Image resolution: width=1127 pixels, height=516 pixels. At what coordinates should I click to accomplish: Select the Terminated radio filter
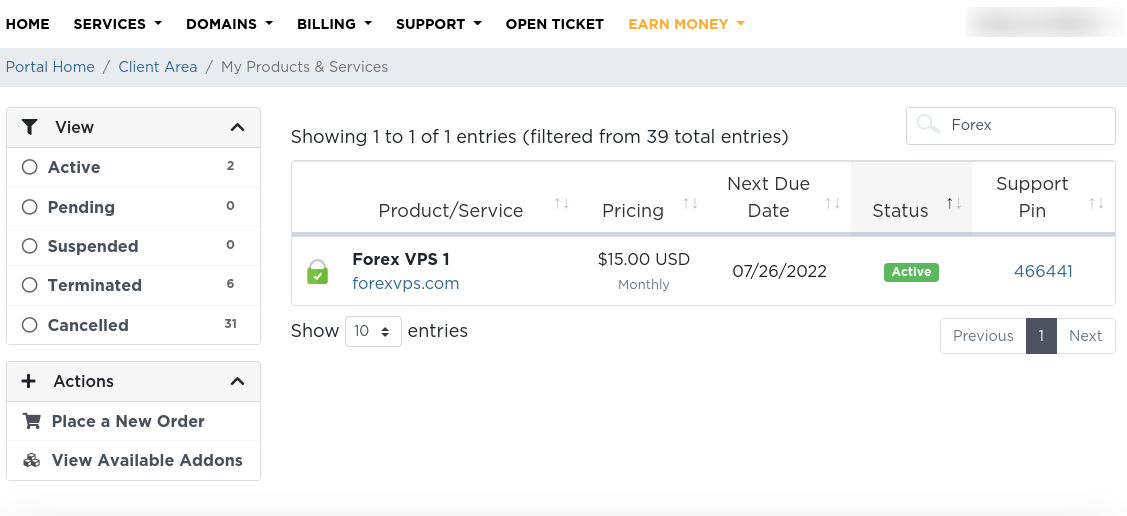(x=29, y=285)
